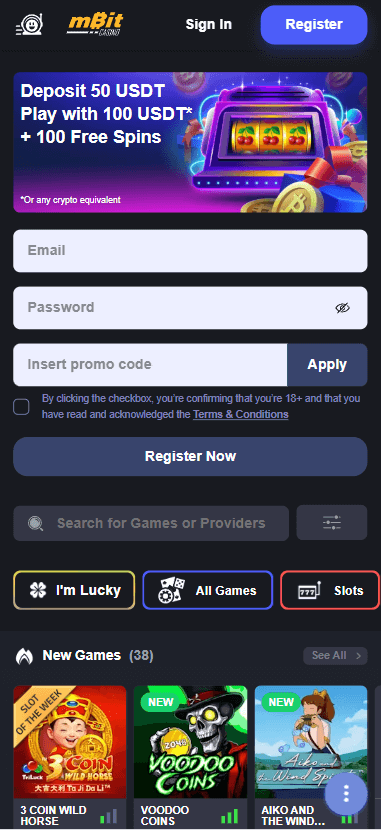Click the Register Now button

pos(190,456)
